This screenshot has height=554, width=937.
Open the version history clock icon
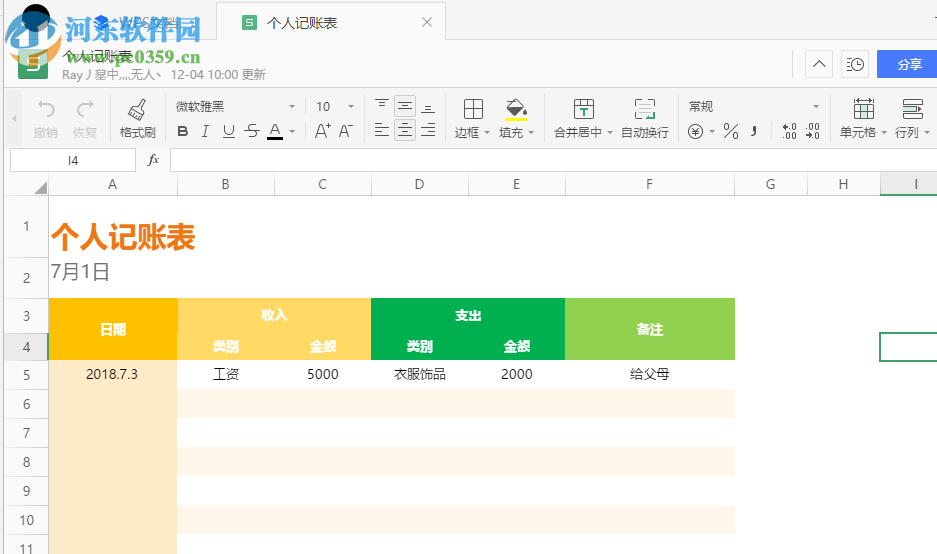click(855, 64)
